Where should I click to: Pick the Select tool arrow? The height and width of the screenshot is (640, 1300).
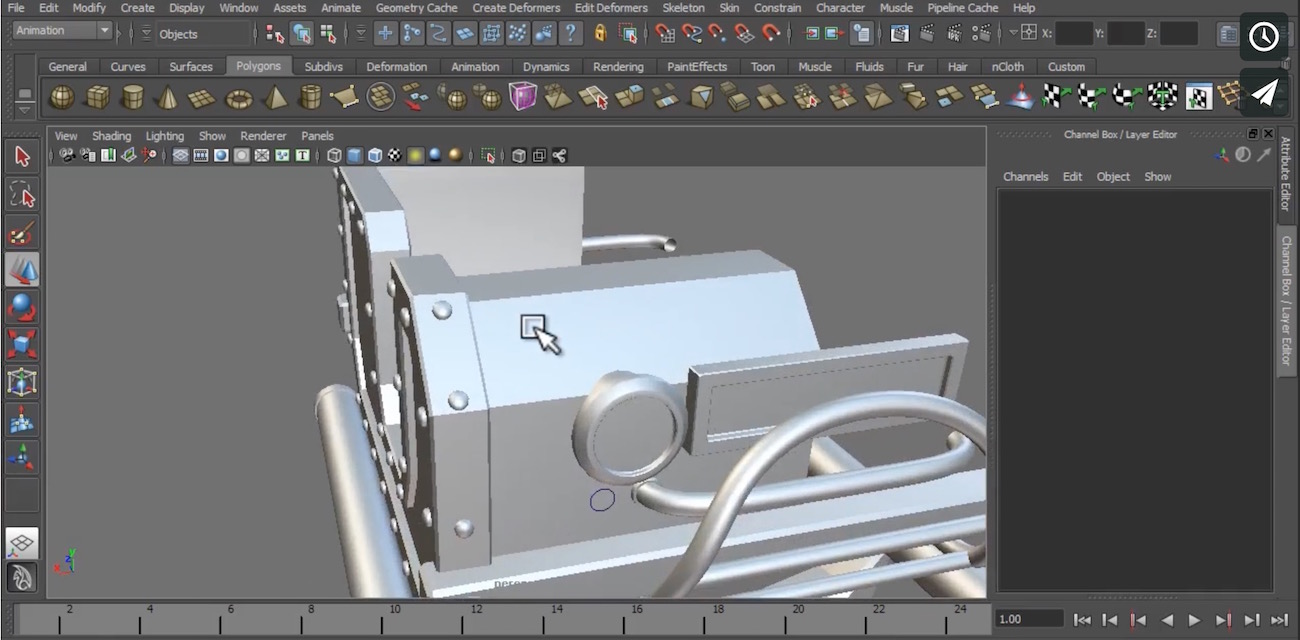click(x=22, y=156)
